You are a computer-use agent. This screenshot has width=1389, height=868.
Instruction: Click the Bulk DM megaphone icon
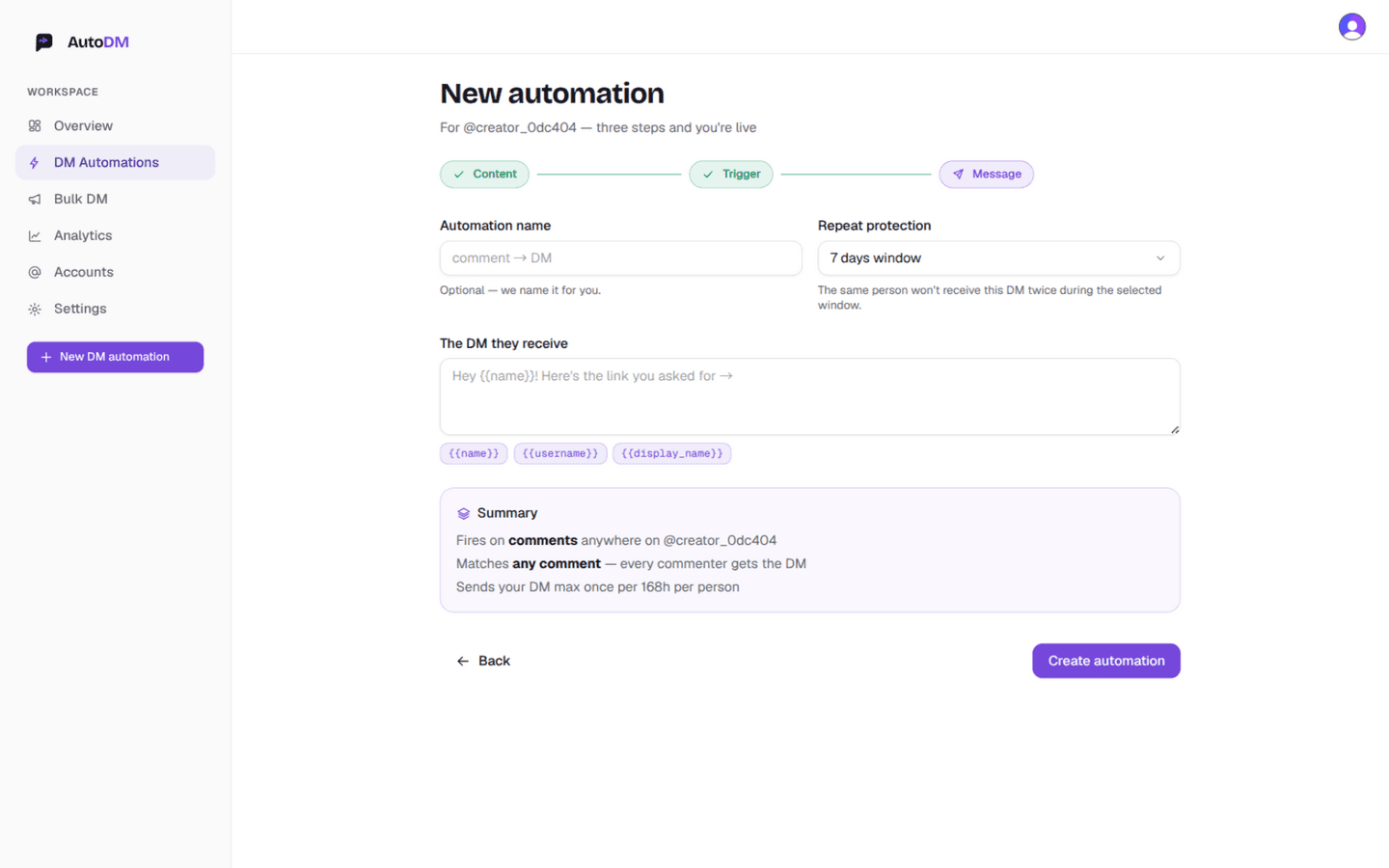(x=35, y=200)
